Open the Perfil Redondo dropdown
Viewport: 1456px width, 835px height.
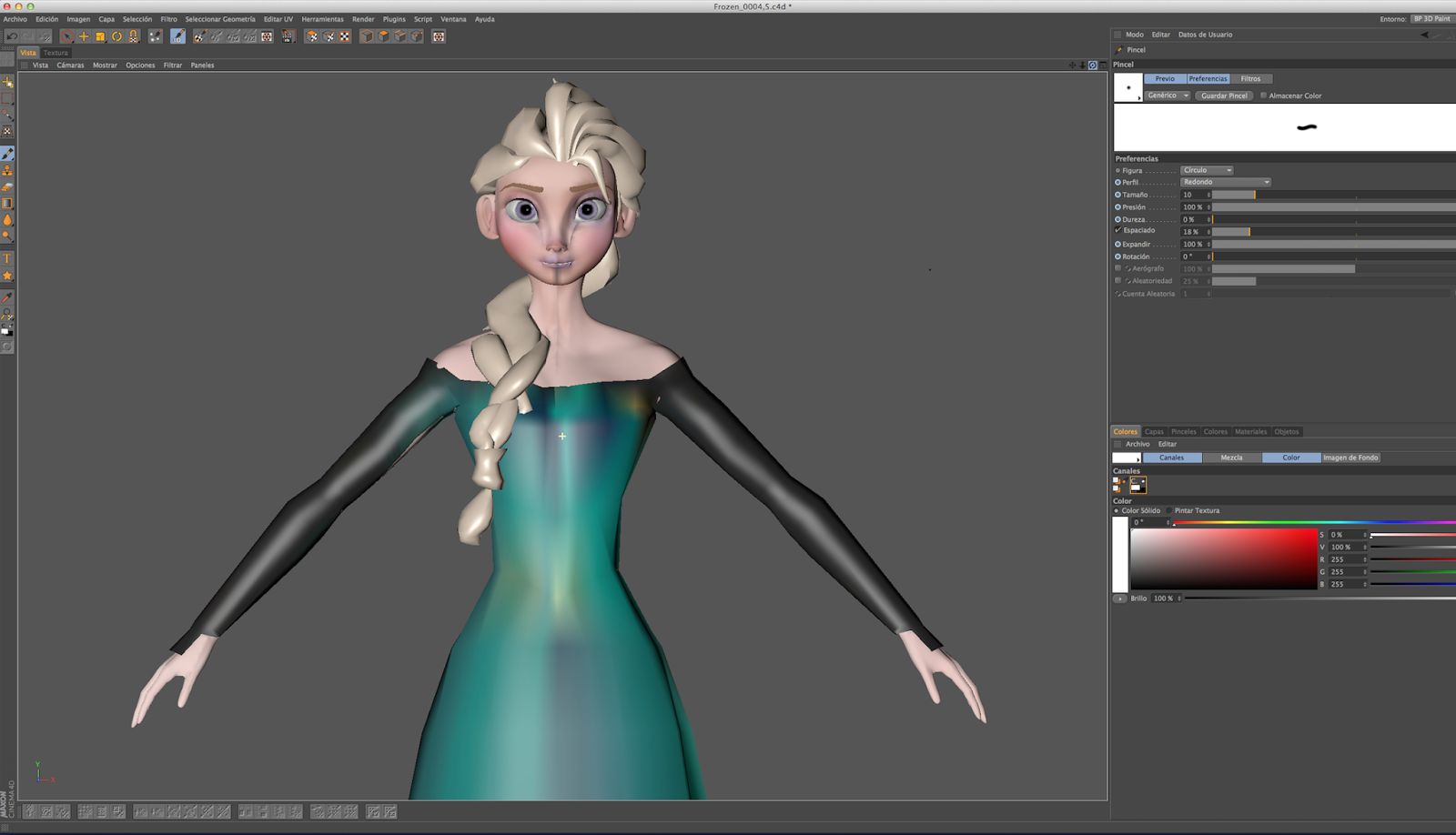1226,182
